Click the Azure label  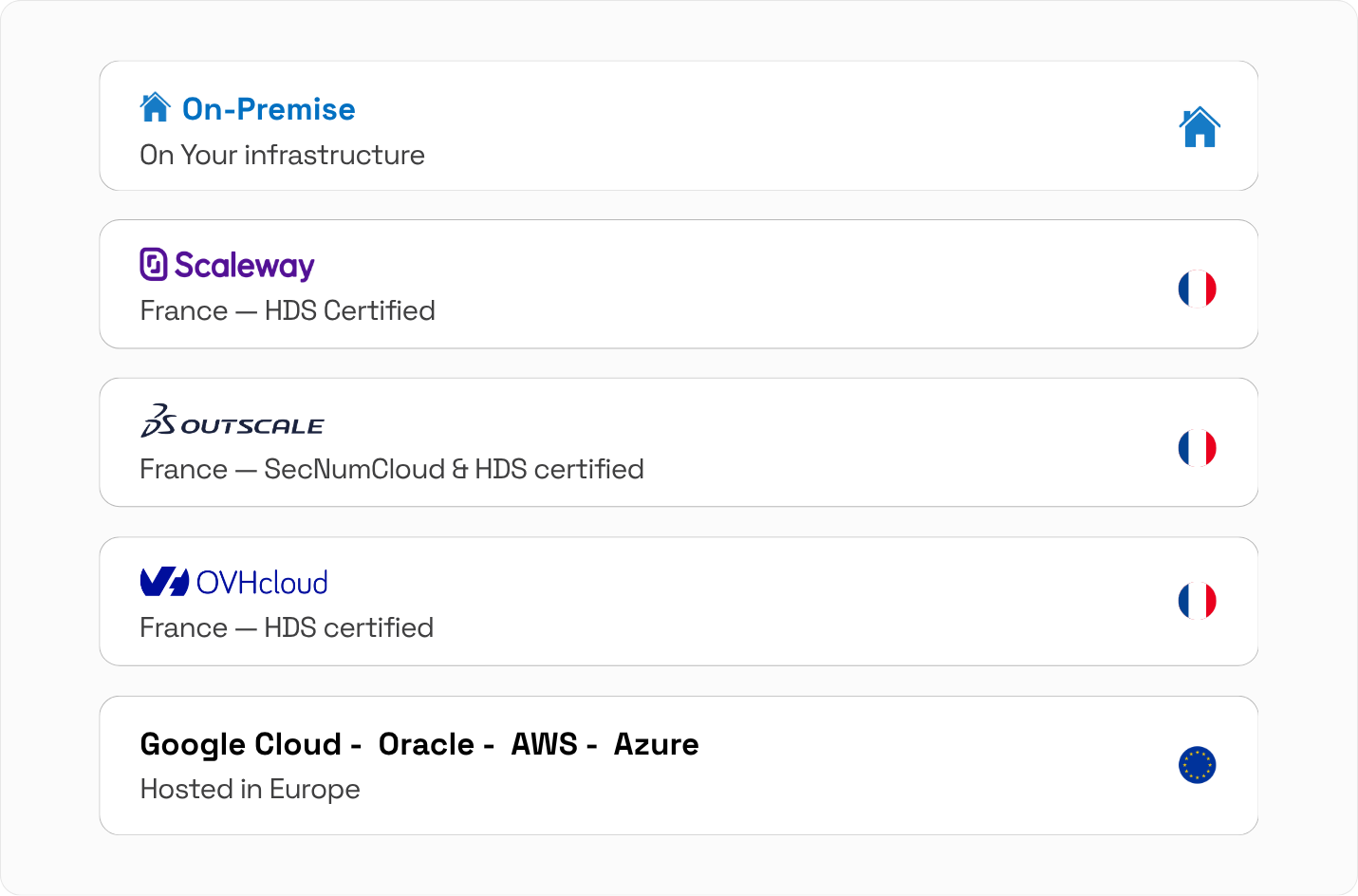pos(656,744)
